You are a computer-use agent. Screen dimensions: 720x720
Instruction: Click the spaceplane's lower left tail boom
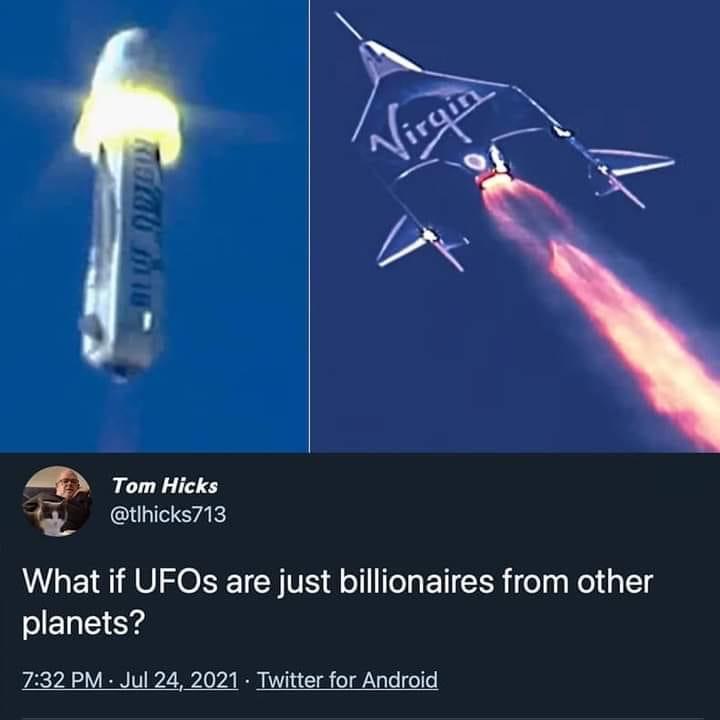coord(420,243)
